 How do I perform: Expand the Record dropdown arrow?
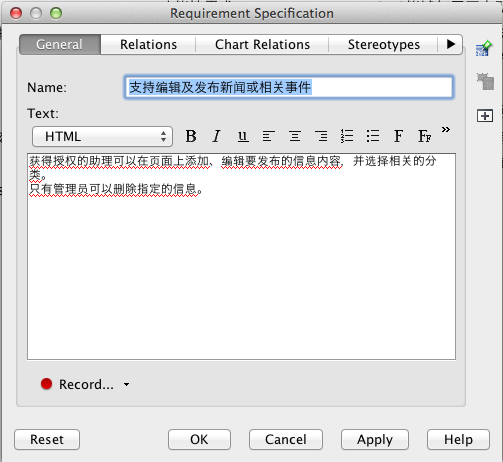[x=126, y=384]
